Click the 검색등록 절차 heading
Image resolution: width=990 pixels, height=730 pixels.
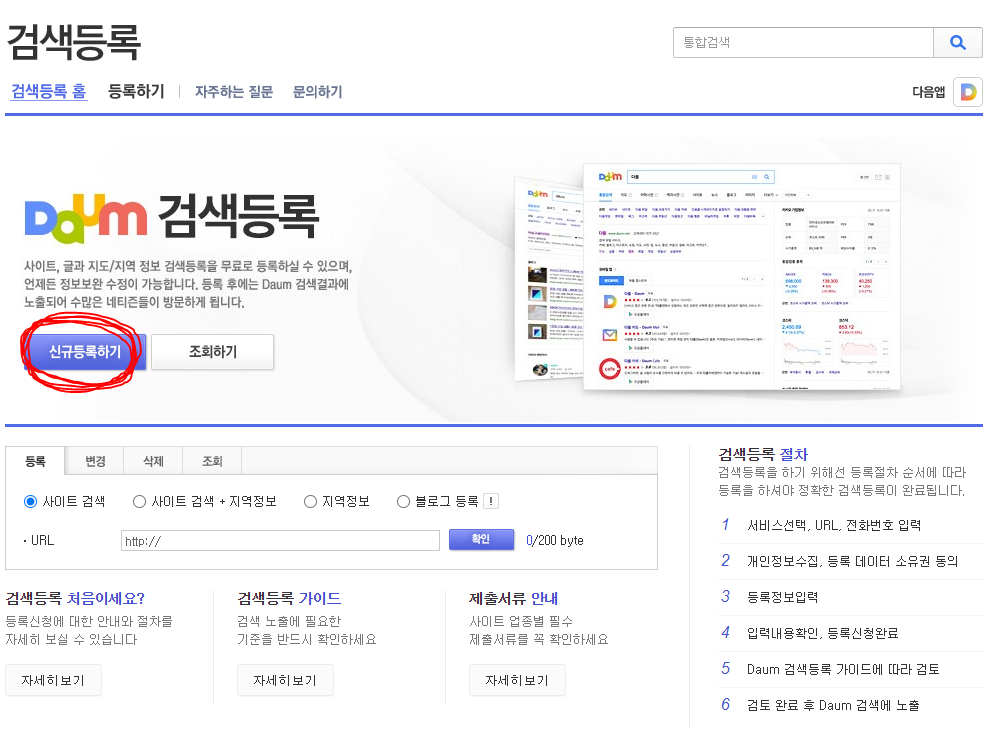[x=763, y=454]
